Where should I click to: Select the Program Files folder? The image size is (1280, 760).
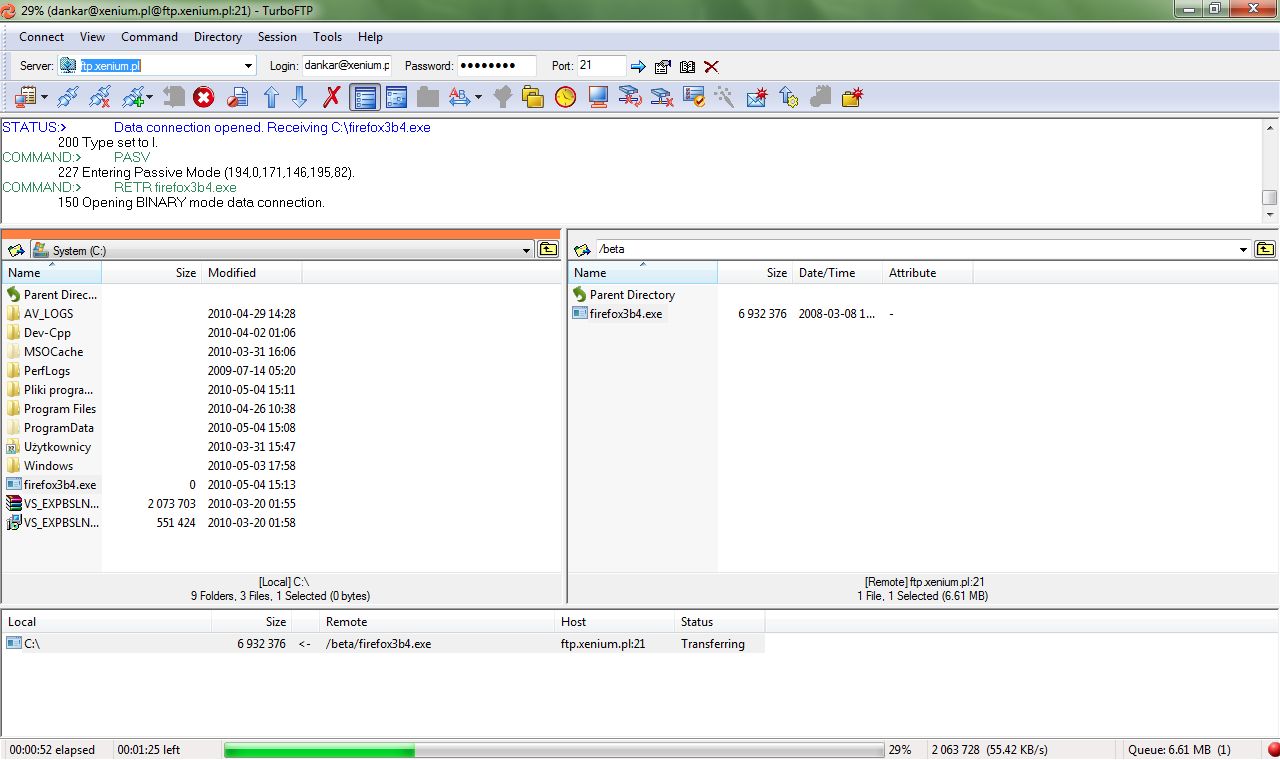pyautogui.click(x=60, y=409)
